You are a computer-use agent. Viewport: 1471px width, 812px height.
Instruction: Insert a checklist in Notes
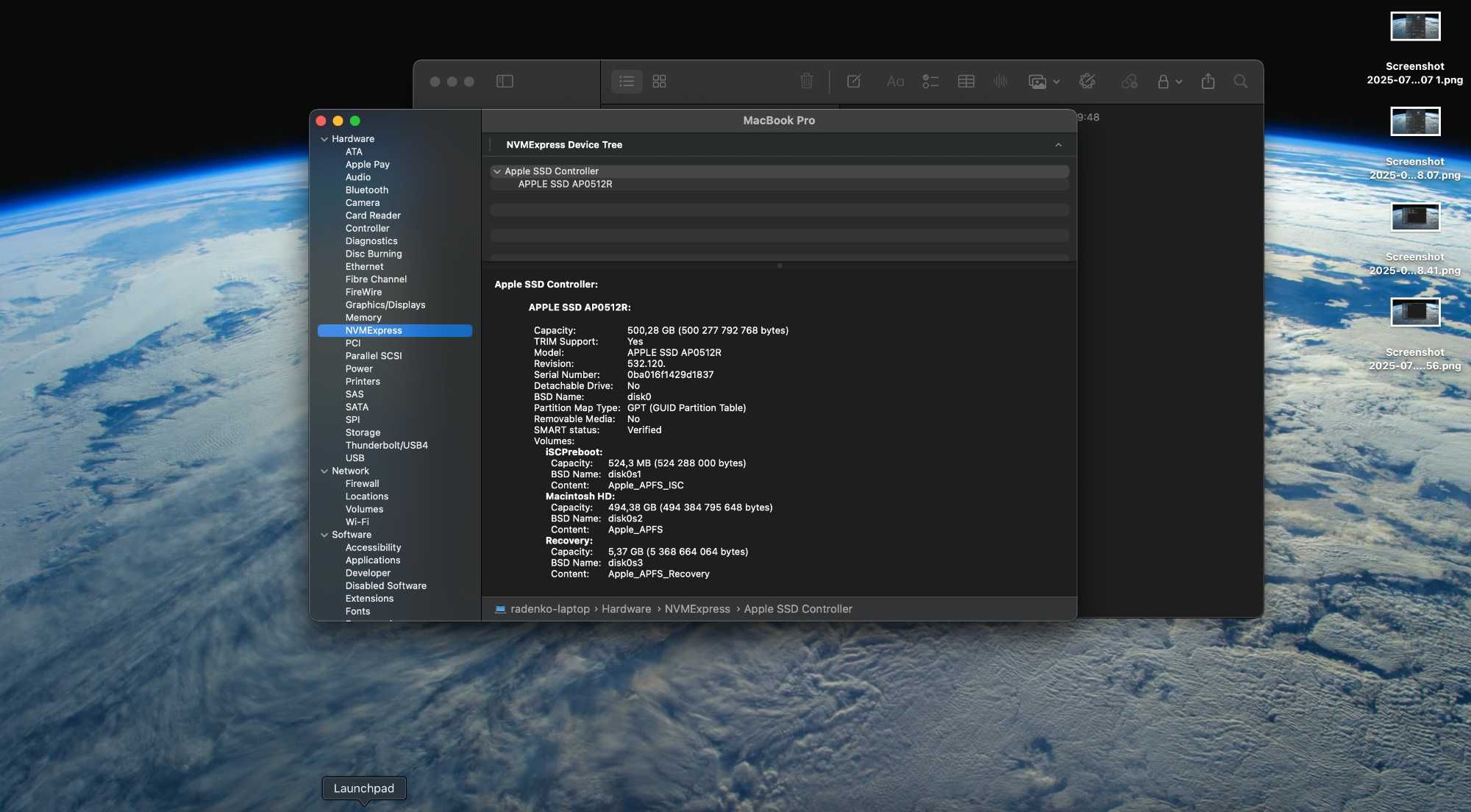[x=930, y=82]
